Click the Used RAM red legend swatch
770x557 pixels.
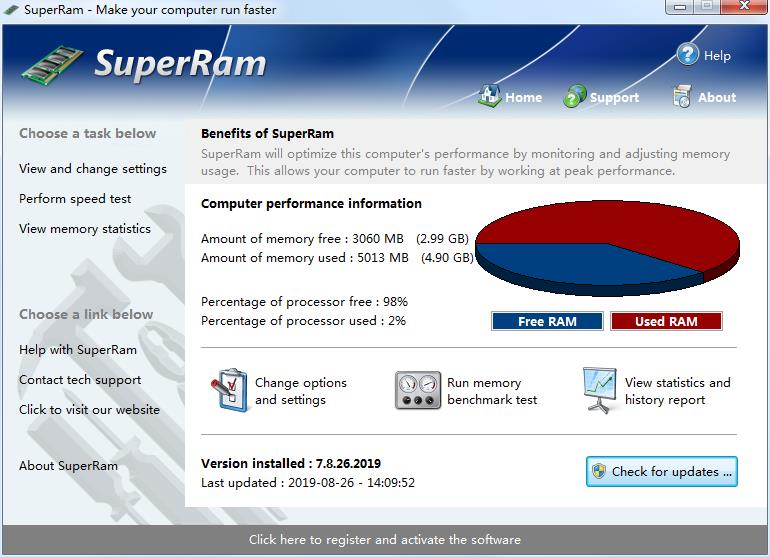point(665,321)
